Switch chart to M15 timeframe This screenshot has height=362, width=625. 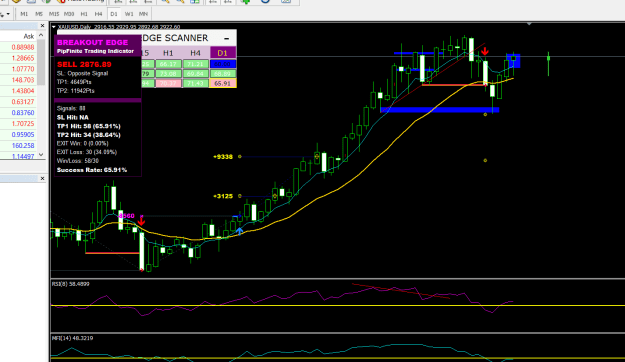(54, 14)
